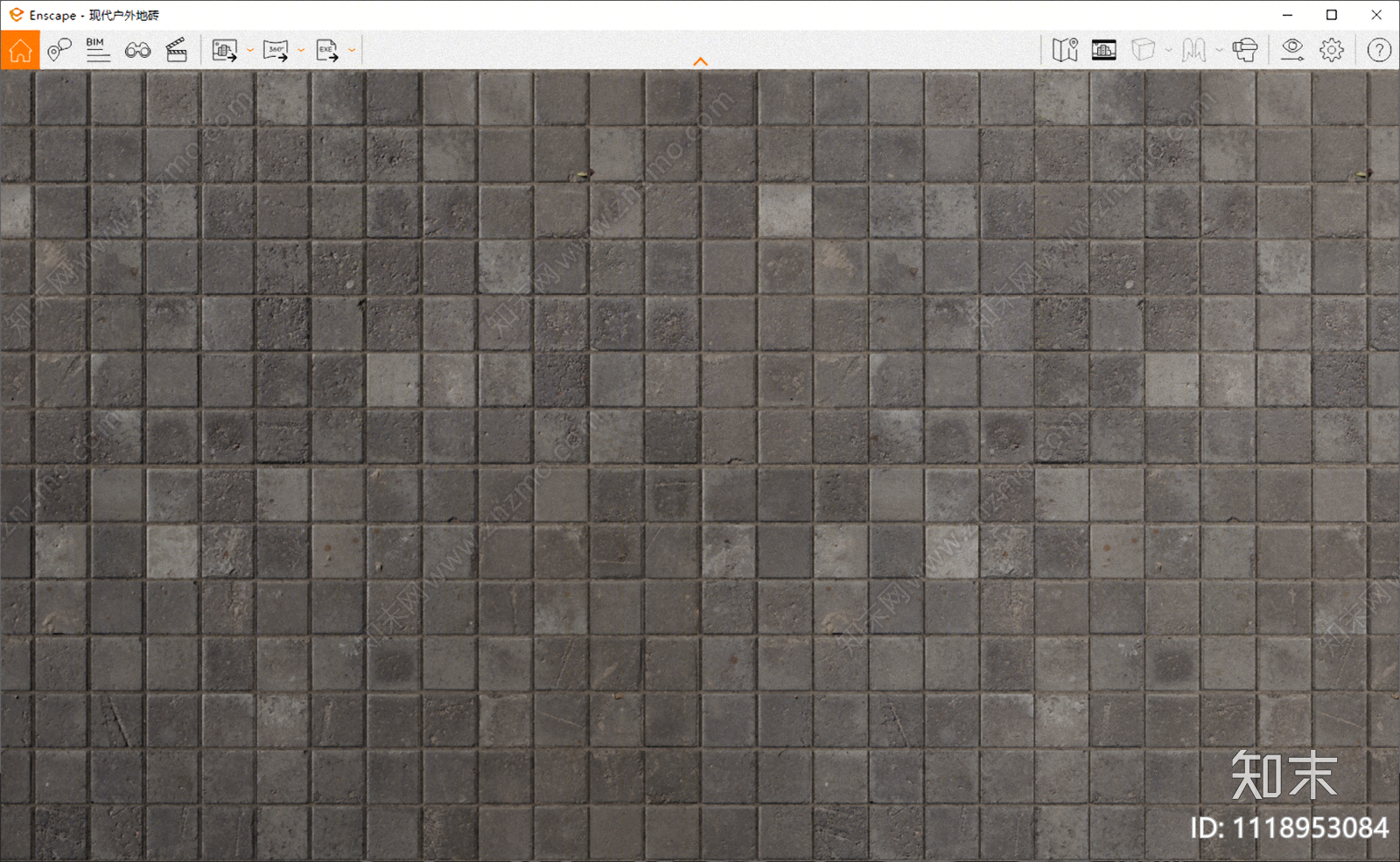
Task: Click the fly/walk wings icon
Action: (1193, 50)
